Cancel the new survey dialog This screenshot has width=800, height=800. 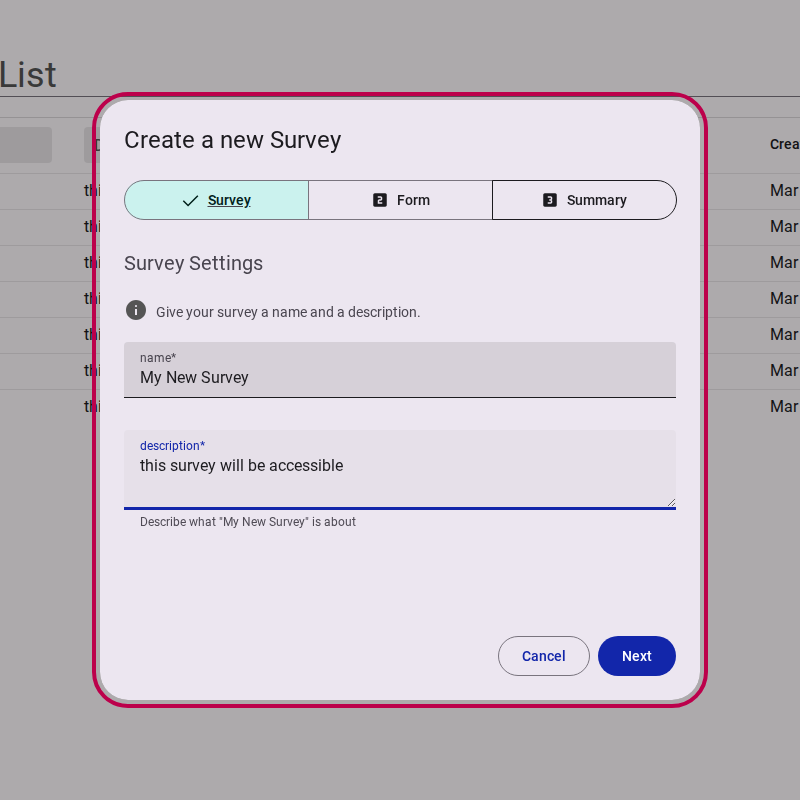tap(544, 656)
